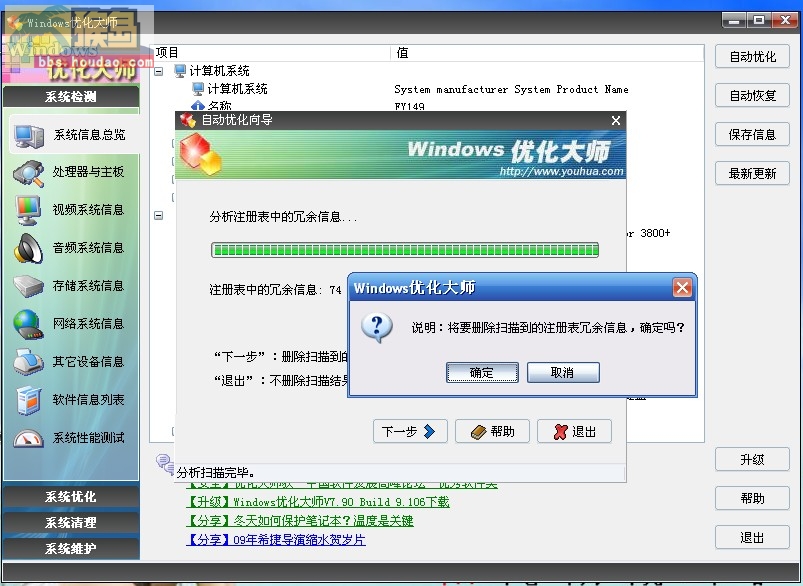Click the question mark icon in the confirm dialog
The image size is (803, 586).
point(377,328)
